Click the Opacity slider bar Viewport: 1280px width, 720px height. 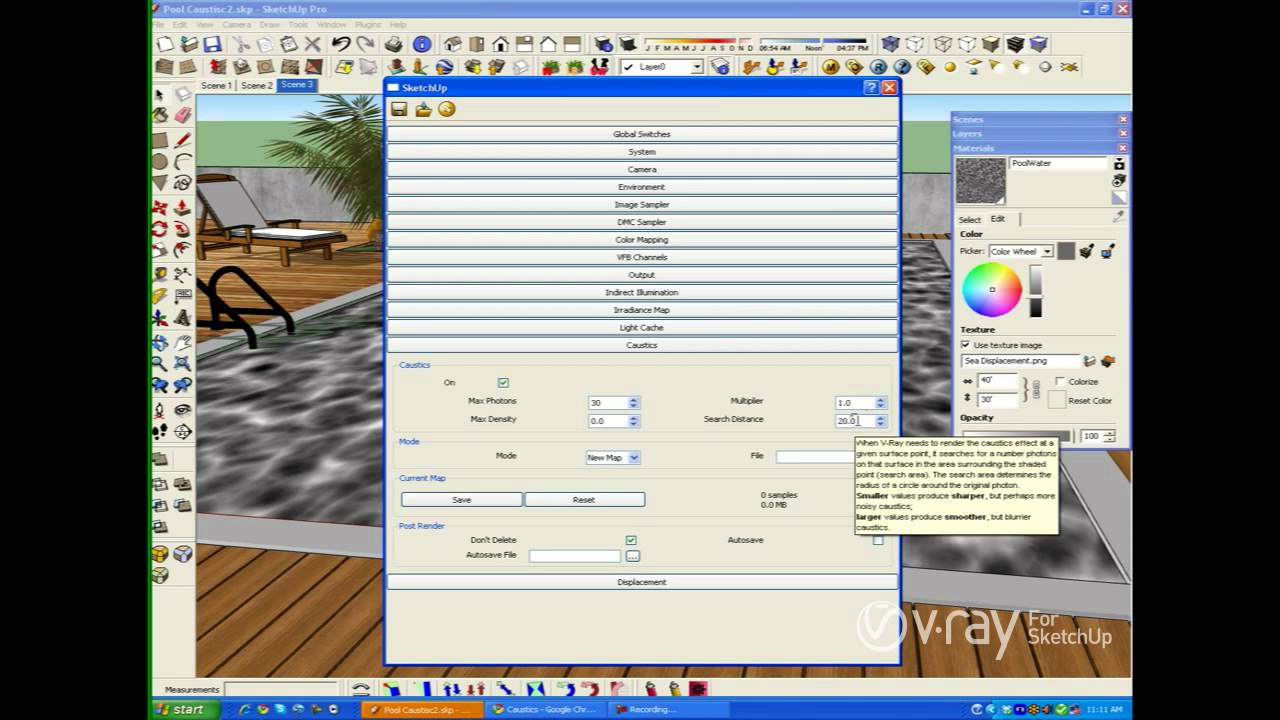click(1016, 436)
